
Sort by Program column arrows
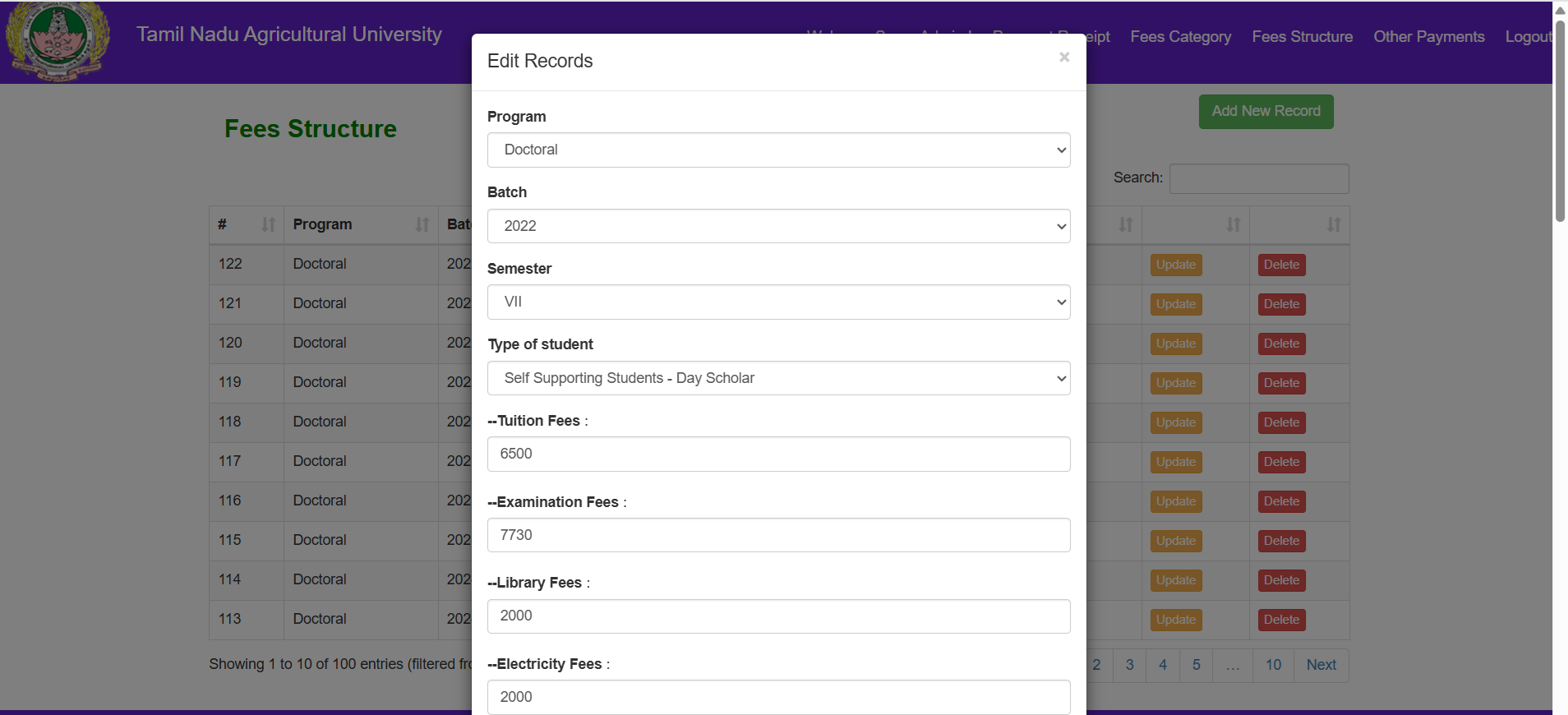[422, 224]
